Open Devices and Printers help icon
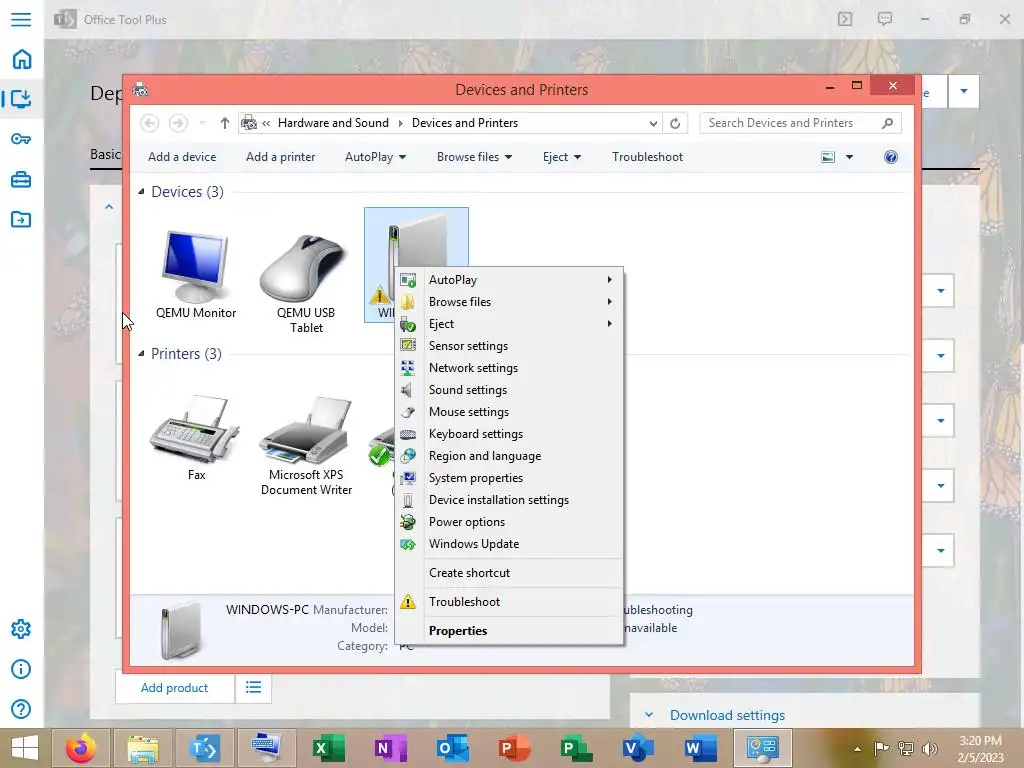 891,157
